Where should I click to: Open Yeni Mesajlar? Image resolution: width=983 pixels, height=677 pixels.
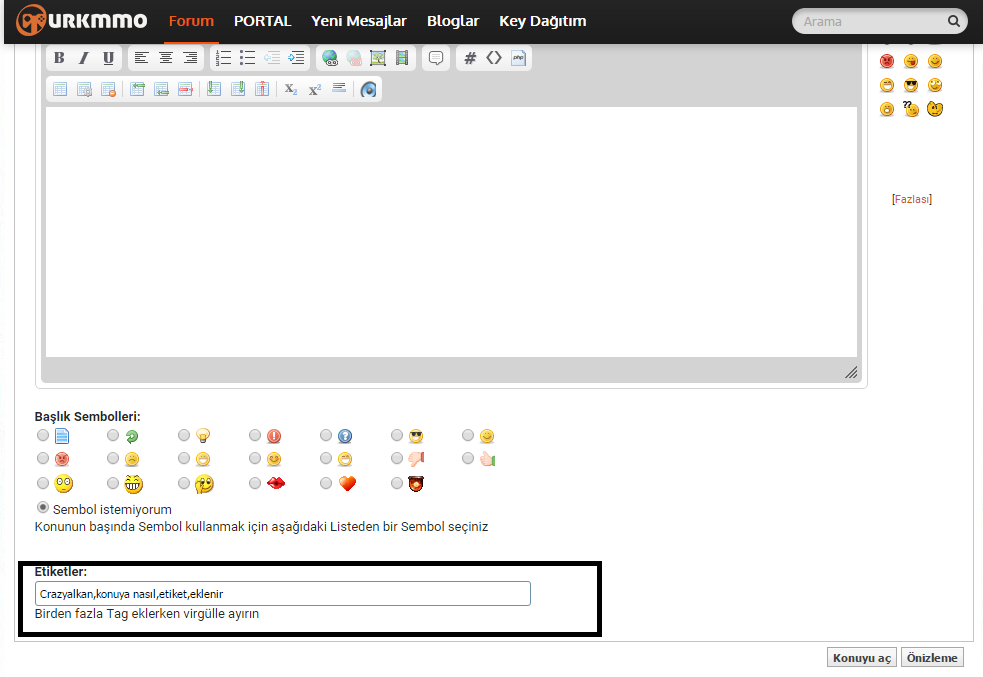pos(359,21)
